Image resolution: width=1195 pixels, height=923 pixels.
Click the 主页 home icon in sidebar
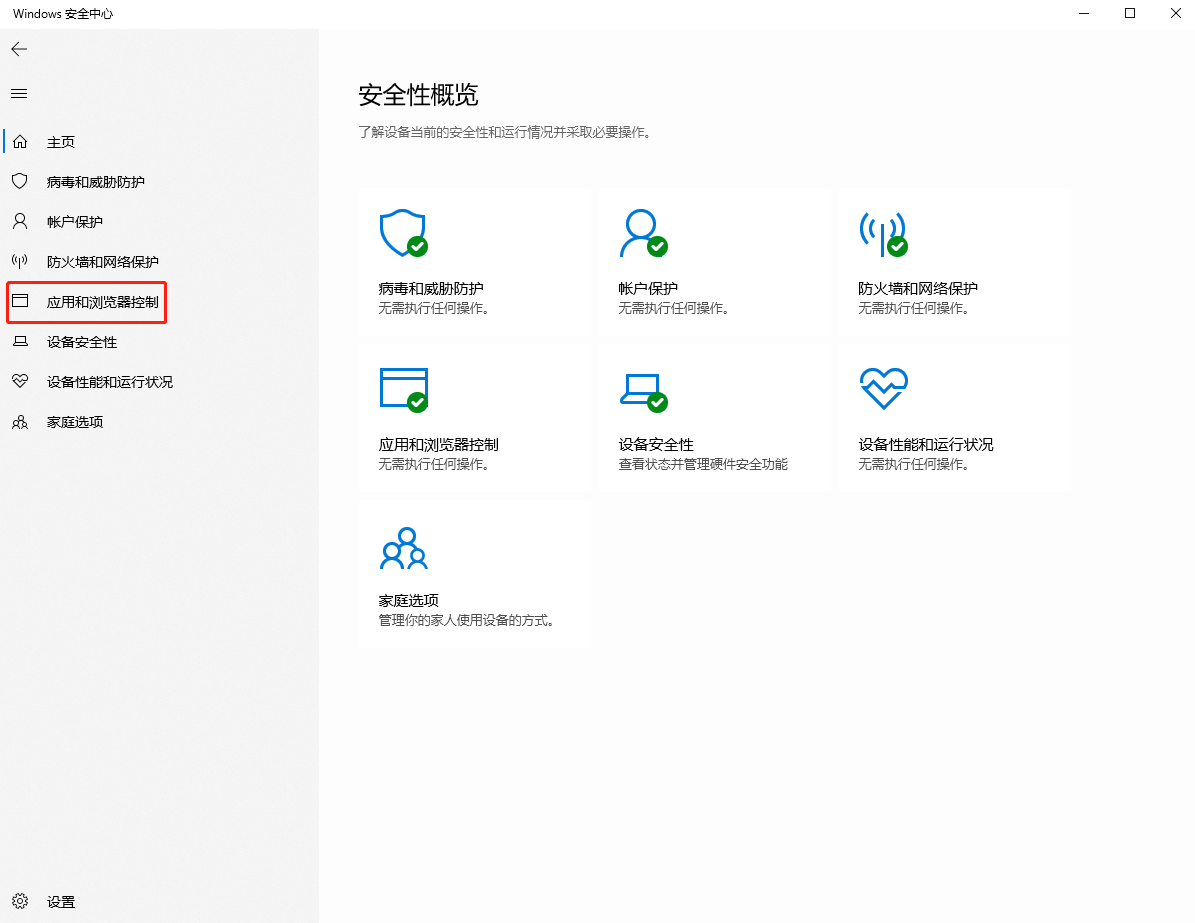click(x=20, y=141)
